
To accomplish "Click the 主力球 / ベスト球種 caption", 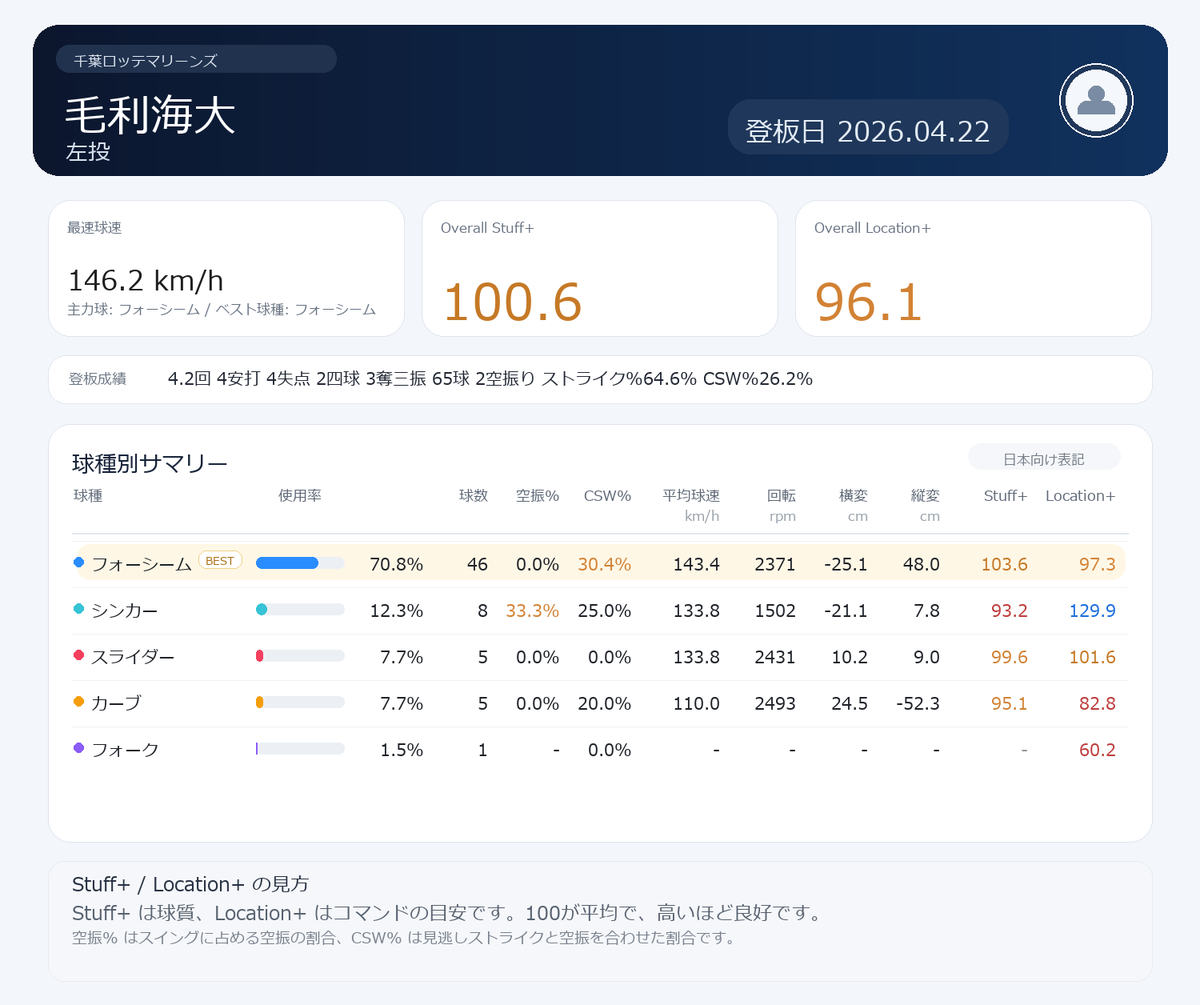I will [222, 310].
